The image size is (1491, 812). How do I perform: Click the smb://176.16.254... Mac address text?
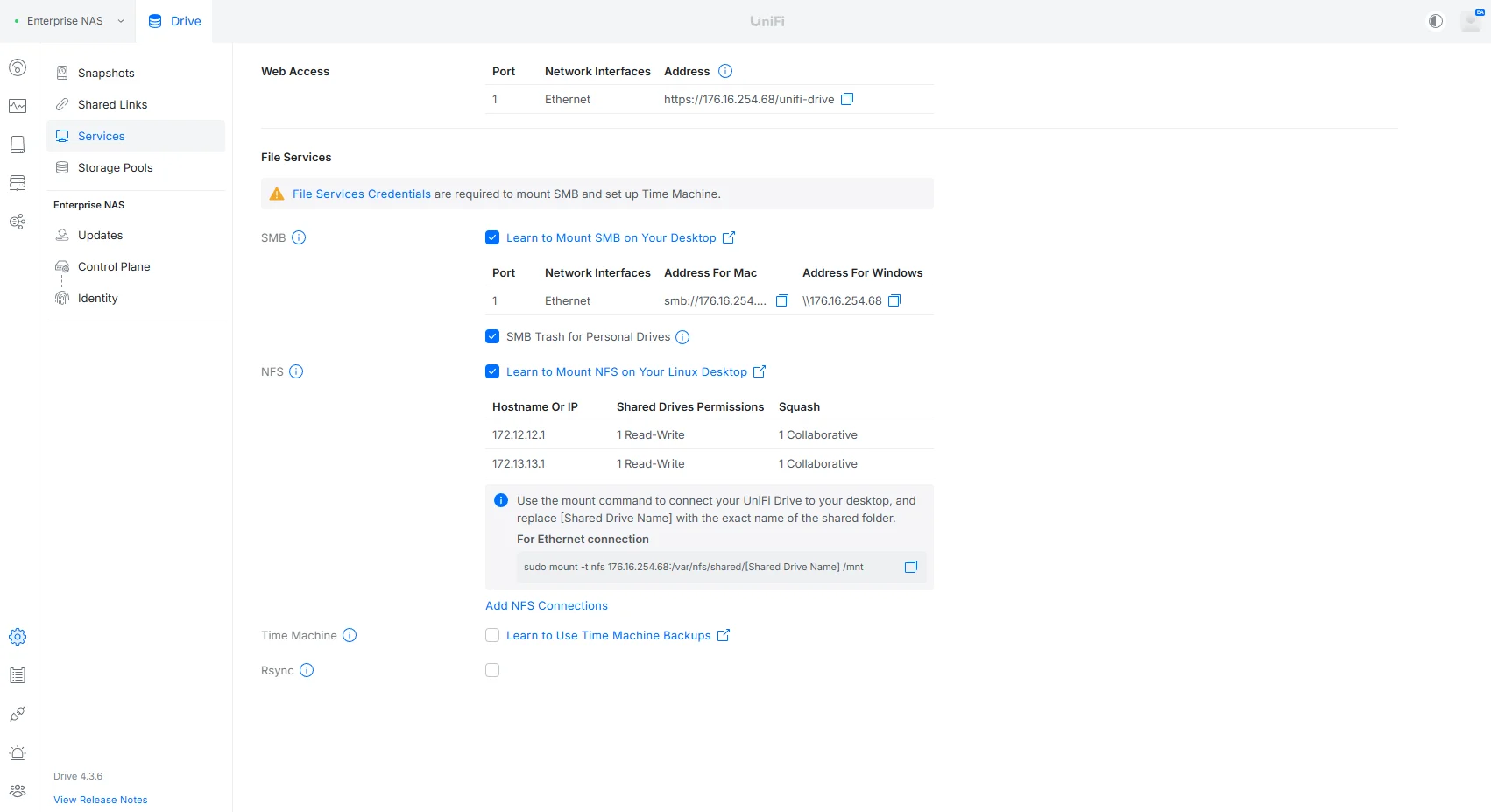tap(715, 300)
